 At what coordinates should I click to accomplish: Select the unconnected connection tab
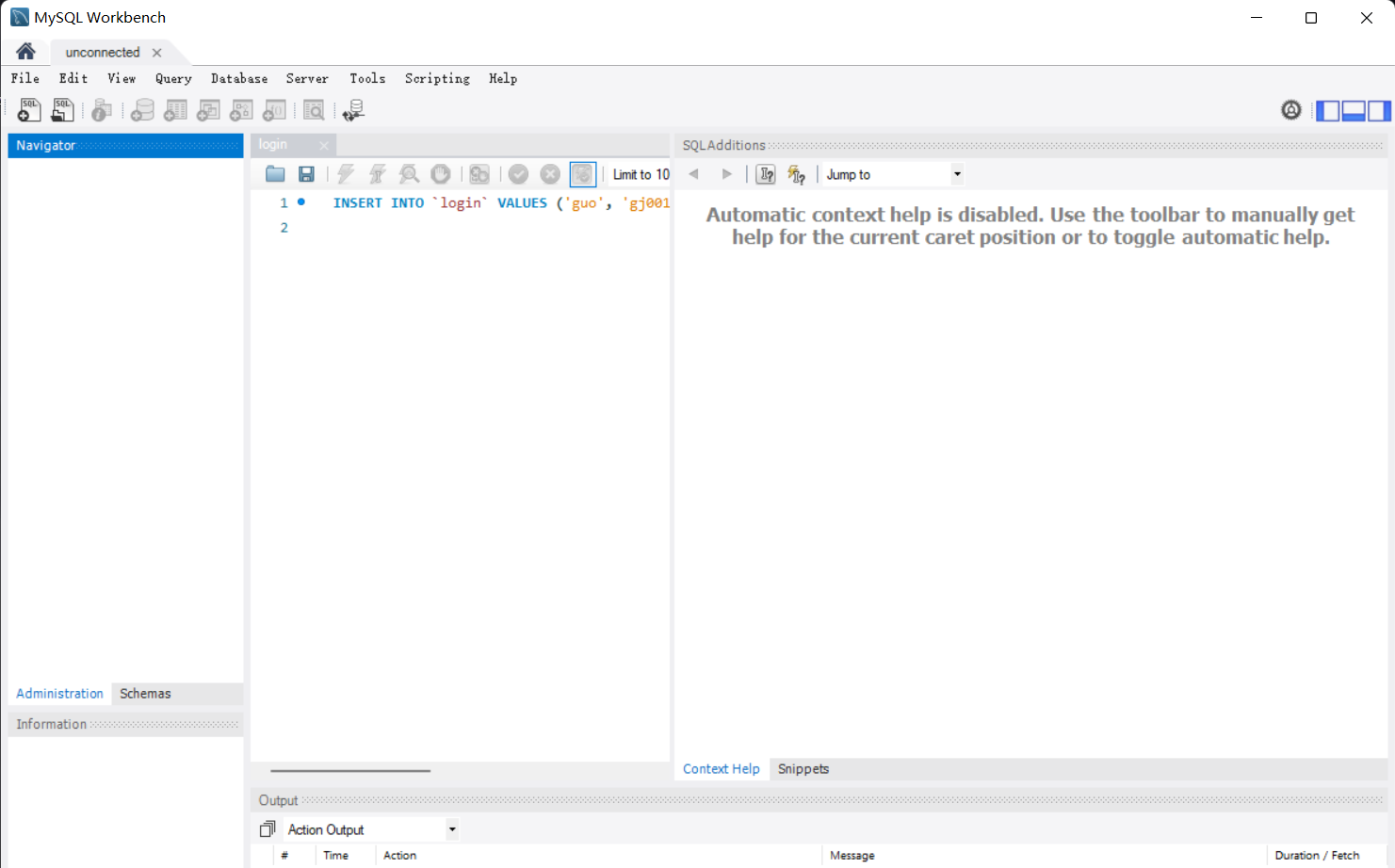click(x=103, y=52)
